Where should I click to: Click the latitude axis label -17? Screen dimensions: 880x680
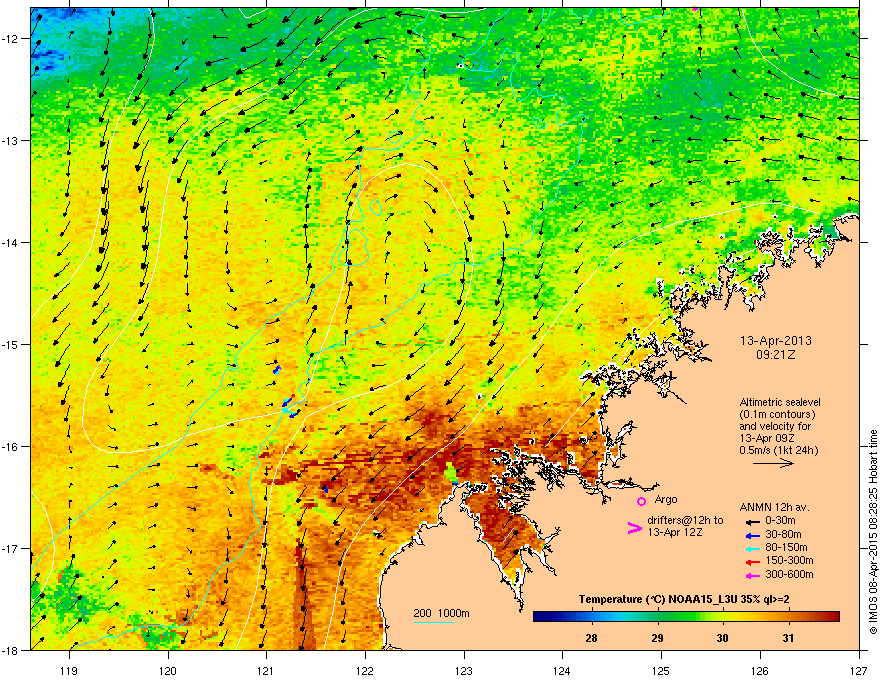[x=10, y=548]
